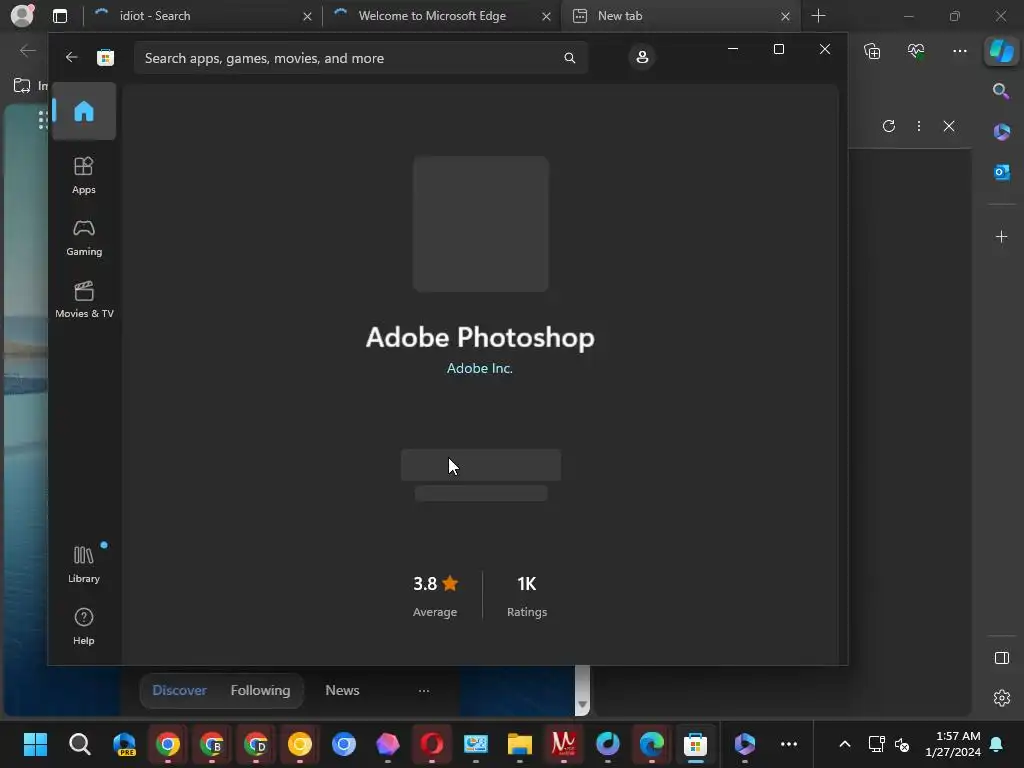Show hidden system tray icons
This screenshot has width=1024, height=768.
[844, 744]
